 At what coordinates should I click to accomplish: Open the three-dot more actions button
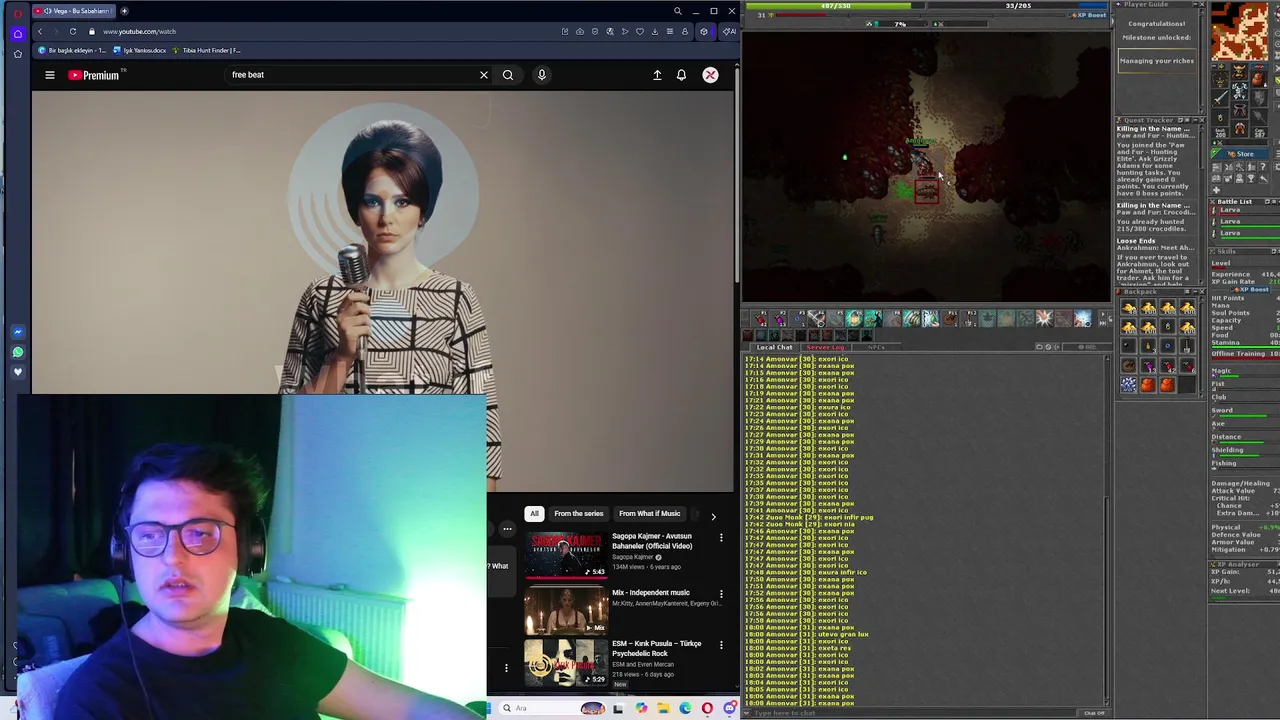[x=507, y=529]
